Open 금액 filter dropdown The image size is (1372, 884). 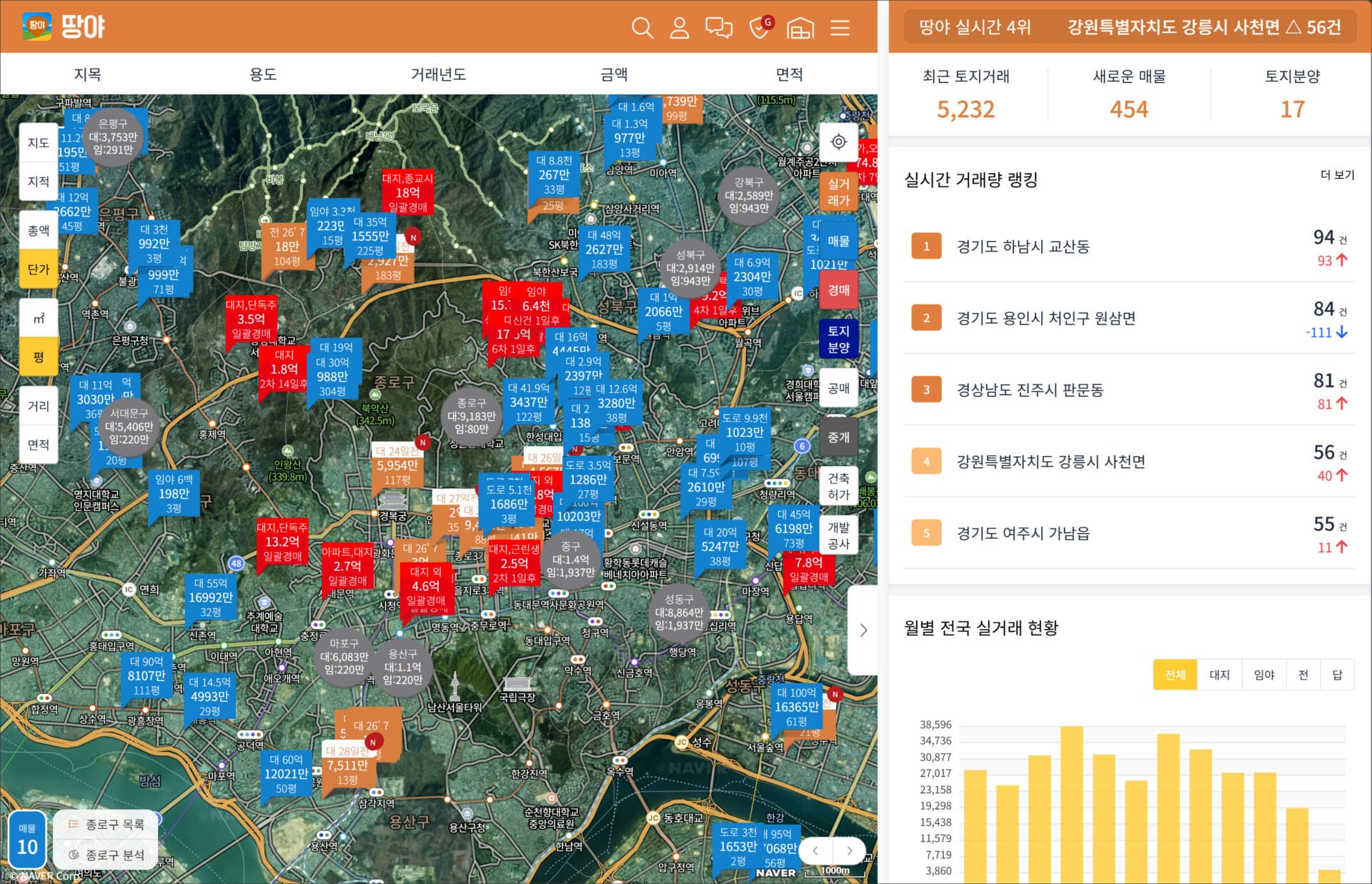click(x=614, y=74)
